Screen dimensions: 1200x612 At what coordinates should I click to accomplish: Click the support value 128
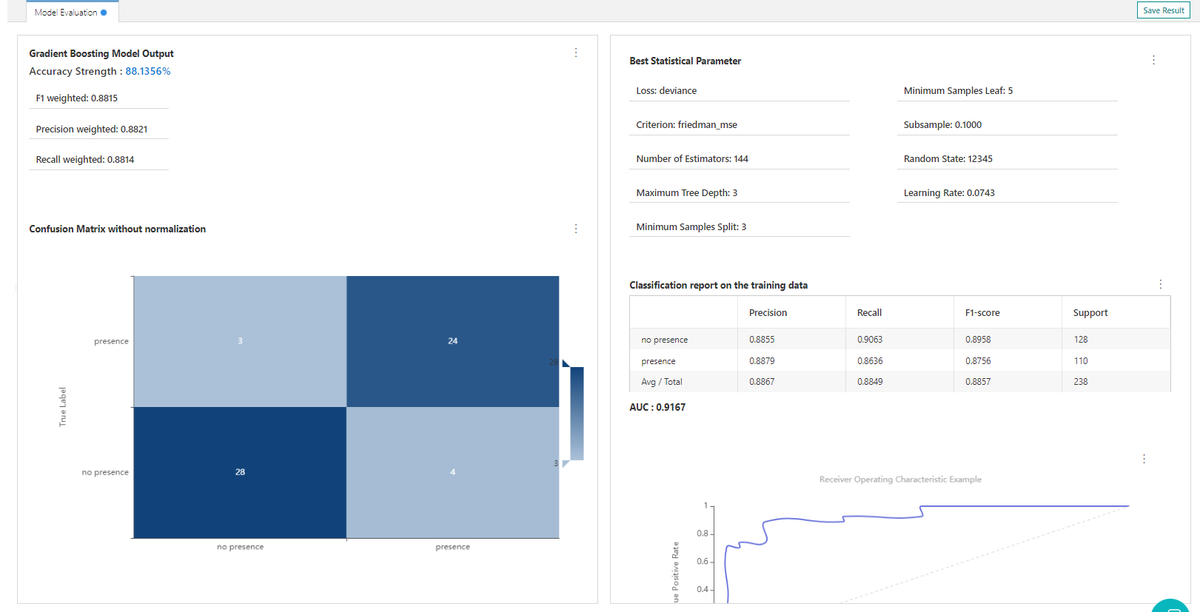[1080, 340]
